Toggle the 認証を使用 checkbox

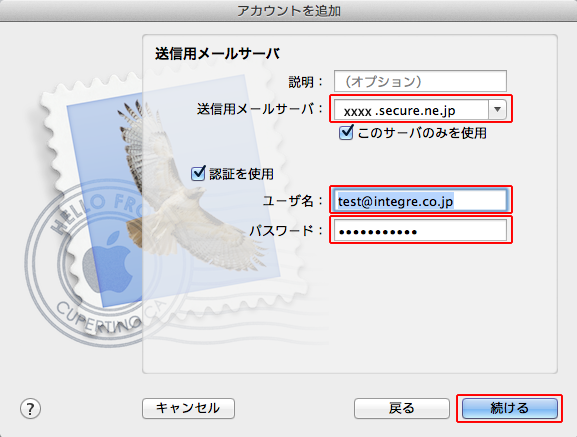(198, 173)
